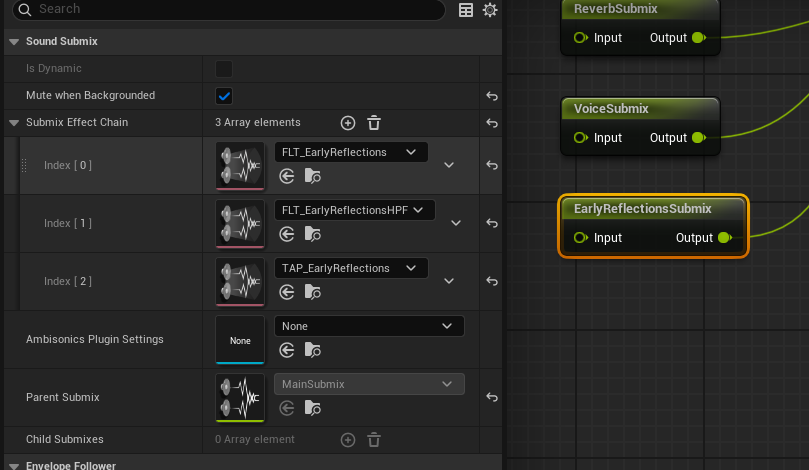The image size is (809, 470).
Task: Click the drag handle on Index [ 0 ]
Action: click(x=24, y=165)
